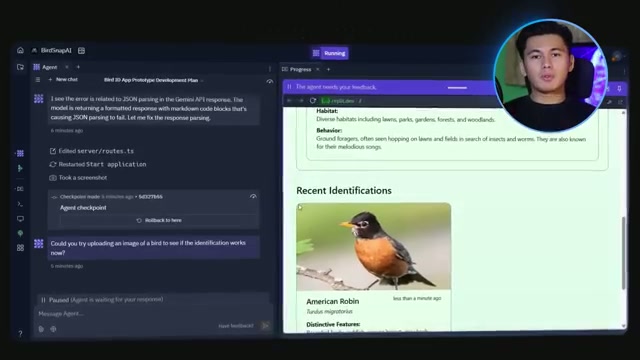Expand the Agent checkpoint preview icon

pyautogui.click(x=253, y=196)
